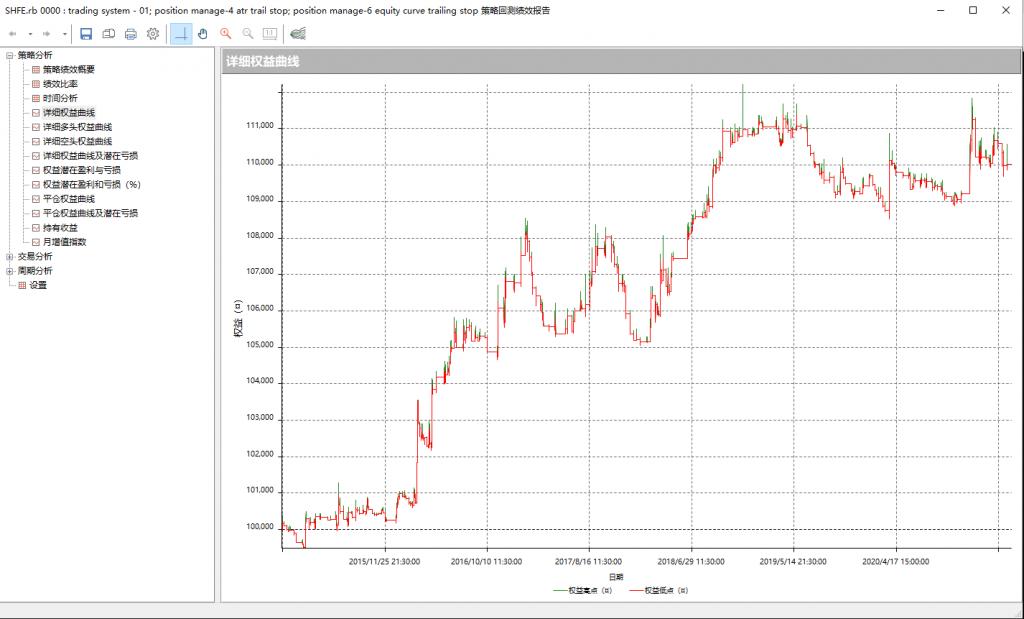Click the 权益高点 green legend entry
Viewport: 1024px width, 619px height.
tap(583, 590)
